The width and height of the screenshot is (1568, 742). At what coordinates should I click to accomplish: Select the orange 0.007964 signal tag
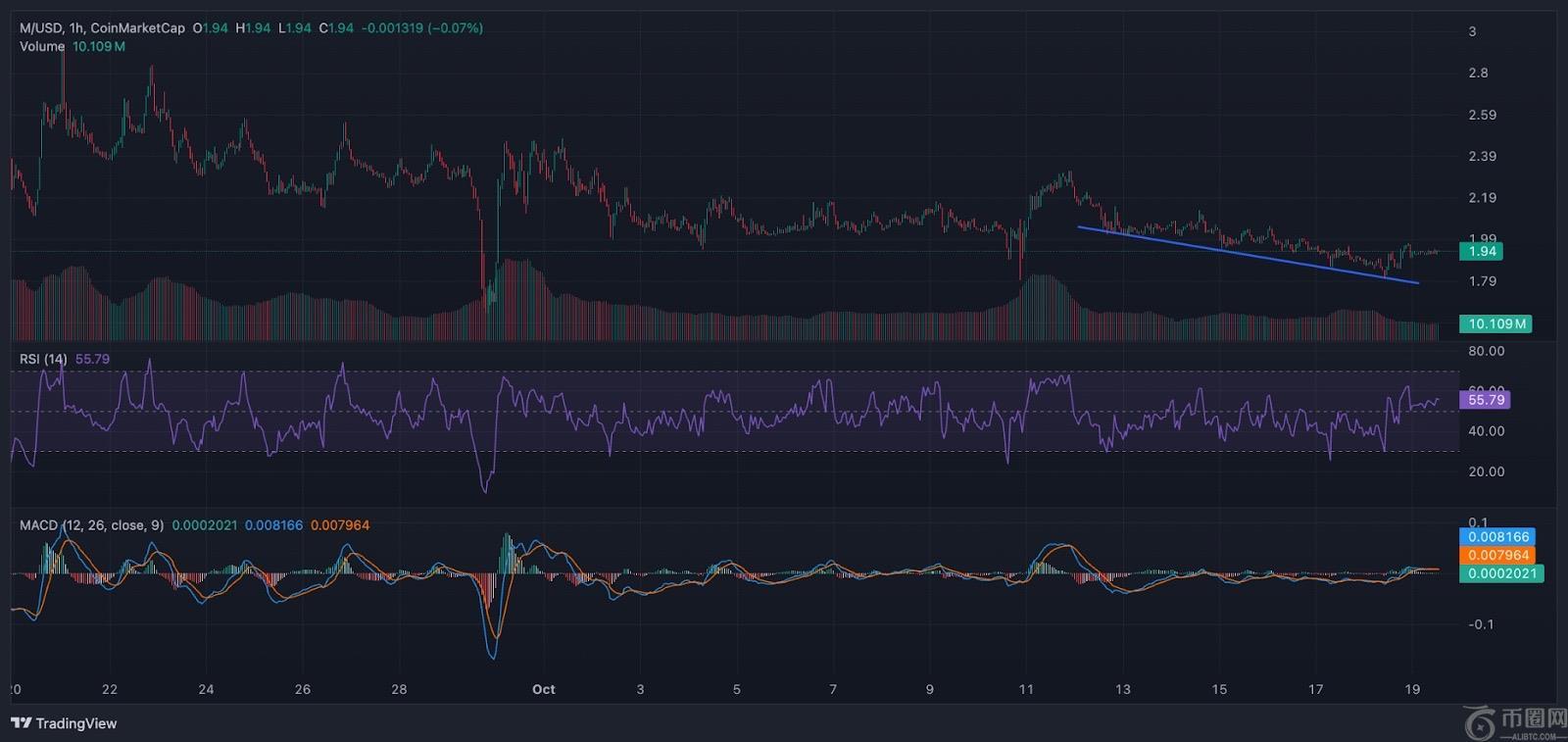pos(1497,555)
